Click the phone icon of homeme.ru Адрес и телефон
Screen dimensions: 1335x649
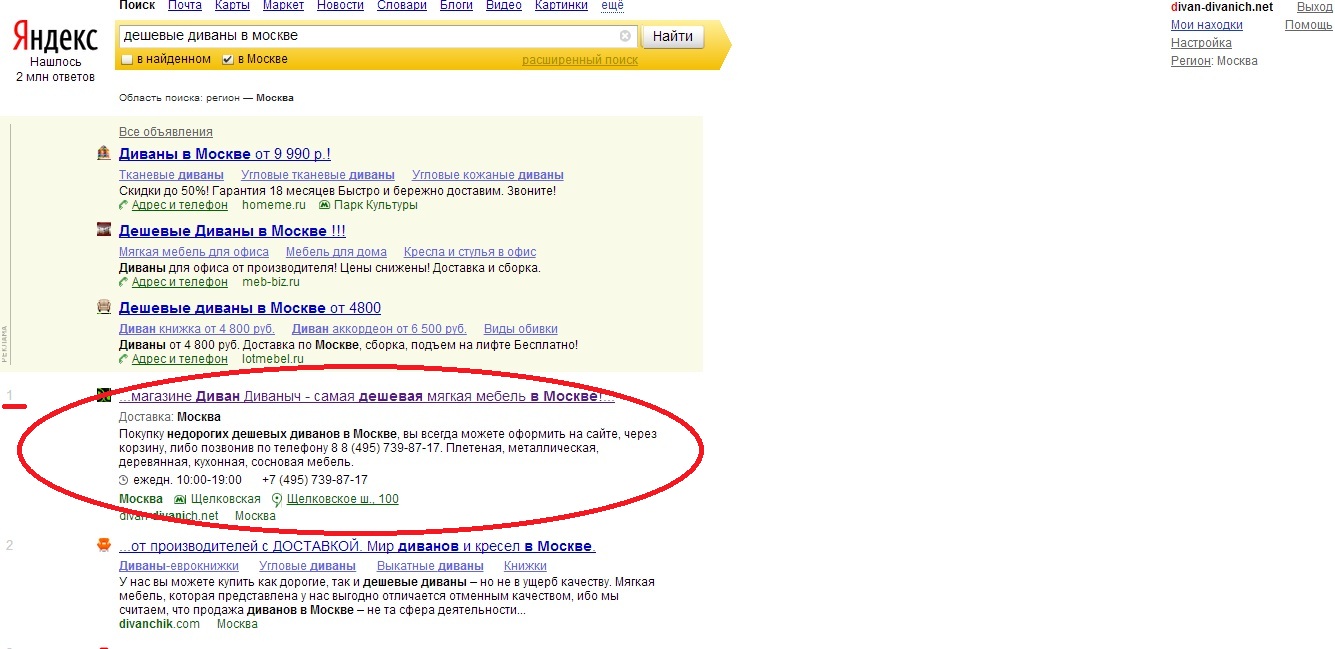click(124, 205)
